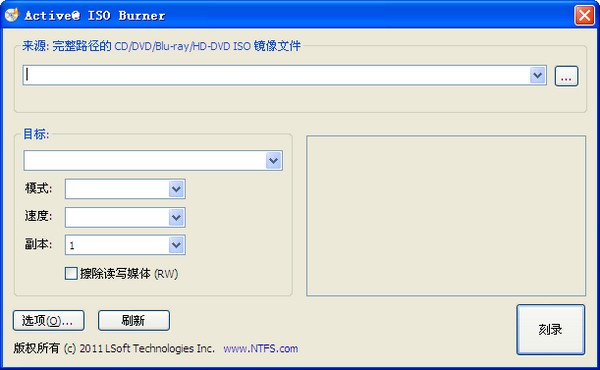Click the 副本 copies value "1" field
Image resolution: width=600 pixels, height=370 pixels.
117,245
